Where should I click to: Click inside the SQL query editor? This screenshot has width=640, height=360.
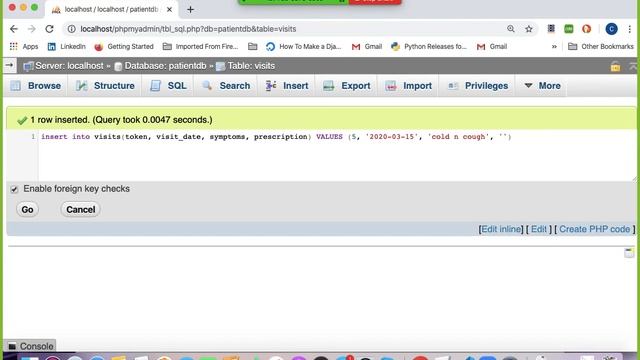(x=337, y=156)
